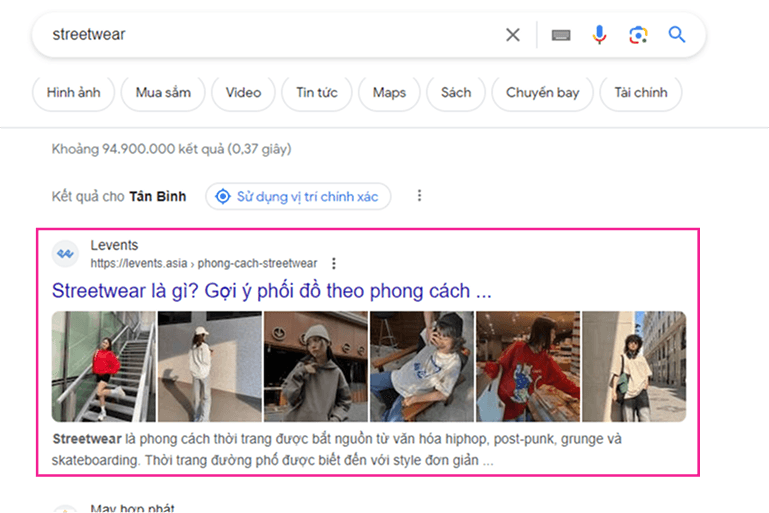
Task: Click Sử dụng vị trí chính xác button
Action: (x=298, y=196)
